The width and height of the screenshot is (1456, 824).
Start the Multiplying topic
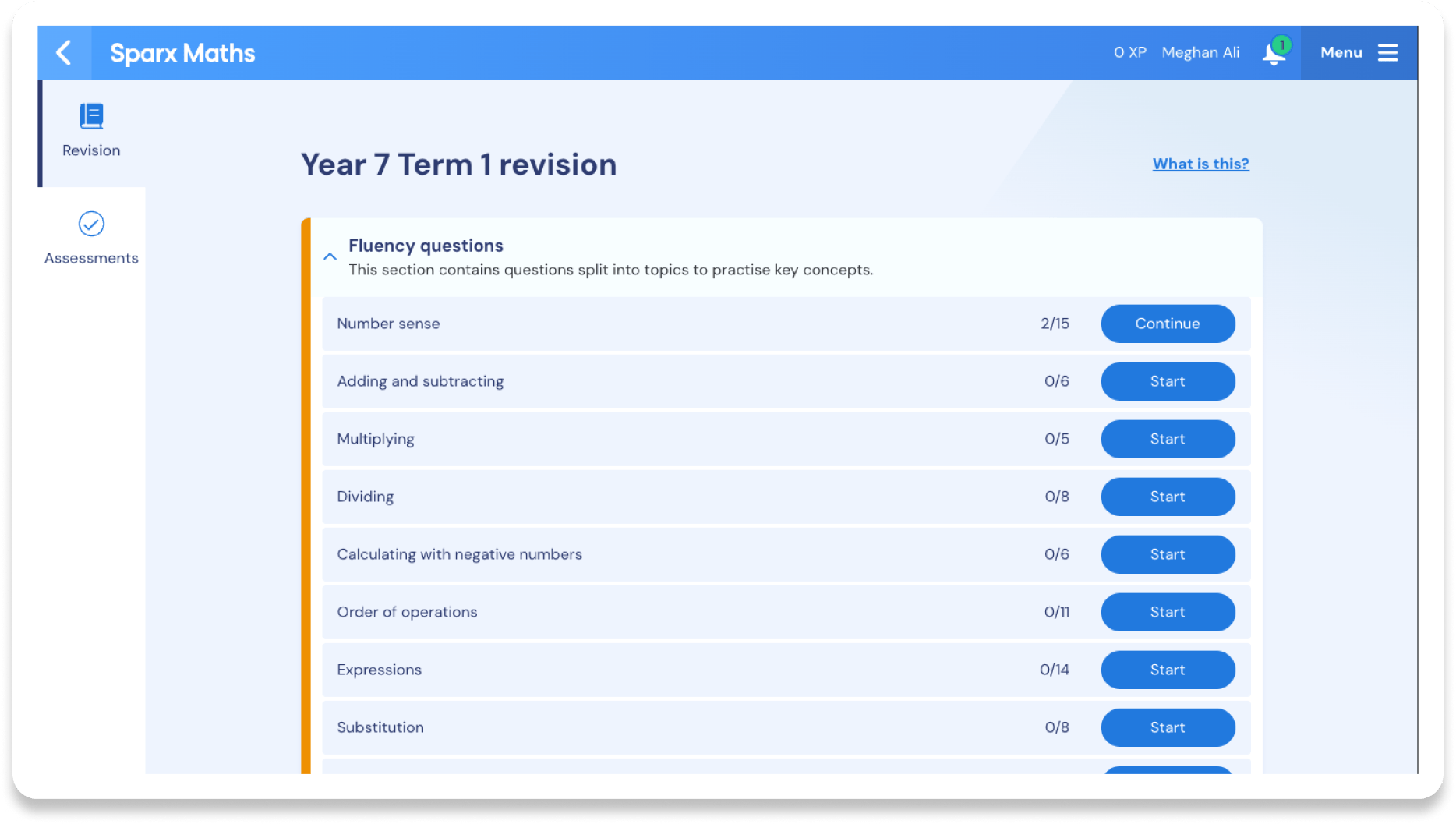[x=1167, y=439]
